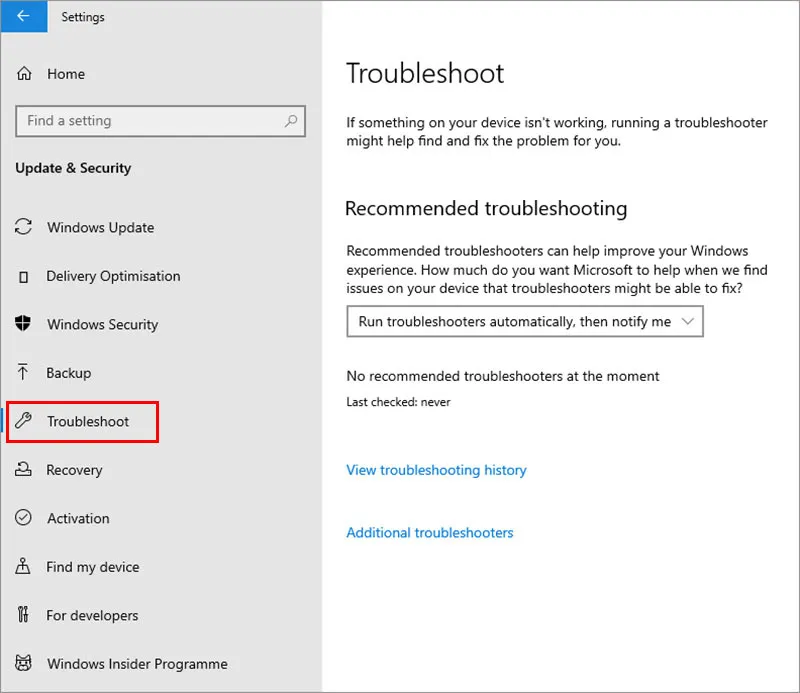Click the Windows Insider Programme cat icon

coord(23,663)
